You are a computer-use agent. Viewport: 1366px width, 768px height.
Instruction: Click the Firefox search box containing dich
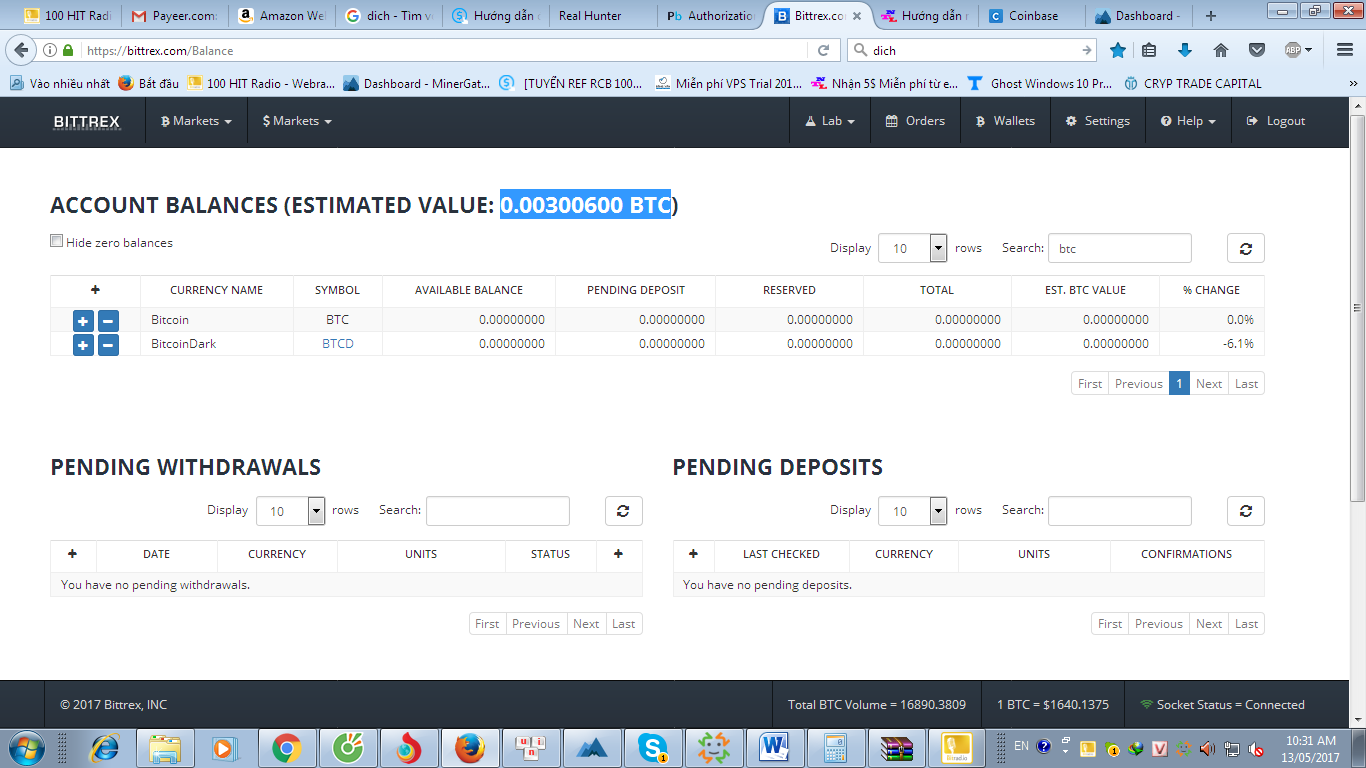tap(971, 50)
